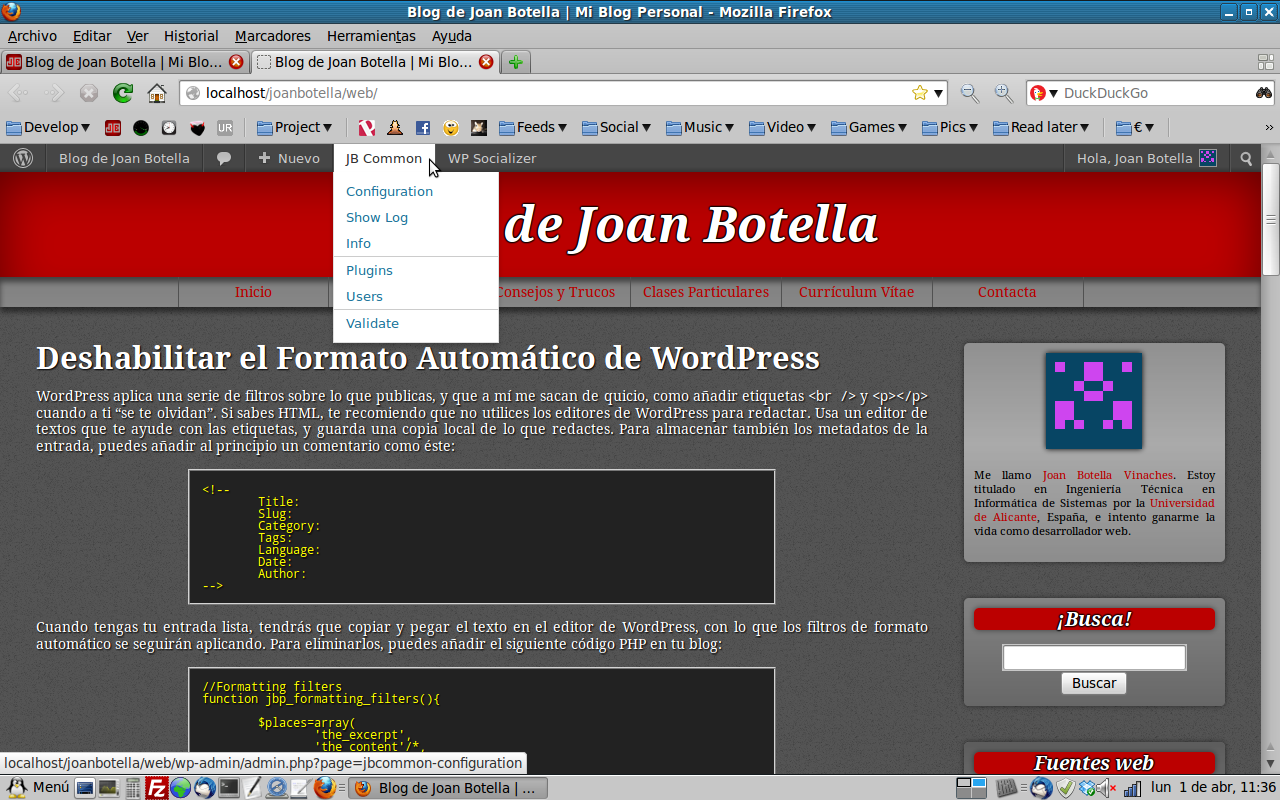Close the second browser tab
The height and width of the screenshot is (800, 1280).
pos(486,62)
